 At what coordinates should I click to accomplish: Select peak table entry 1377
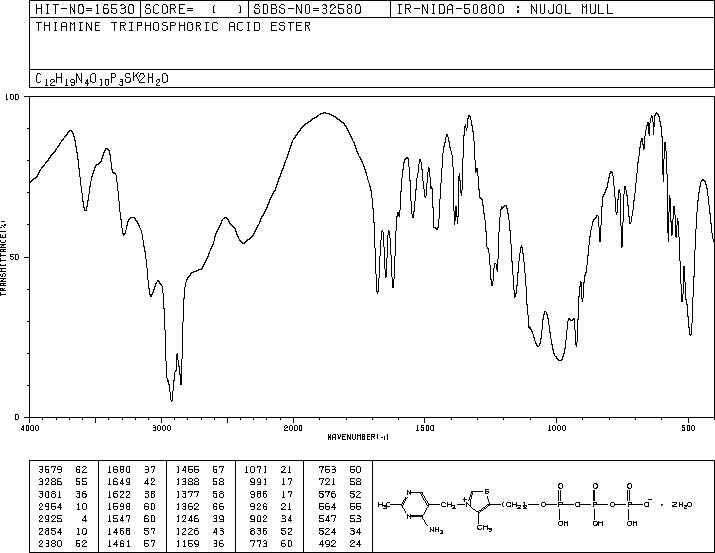pyautogui.click(x=187, y=494)
